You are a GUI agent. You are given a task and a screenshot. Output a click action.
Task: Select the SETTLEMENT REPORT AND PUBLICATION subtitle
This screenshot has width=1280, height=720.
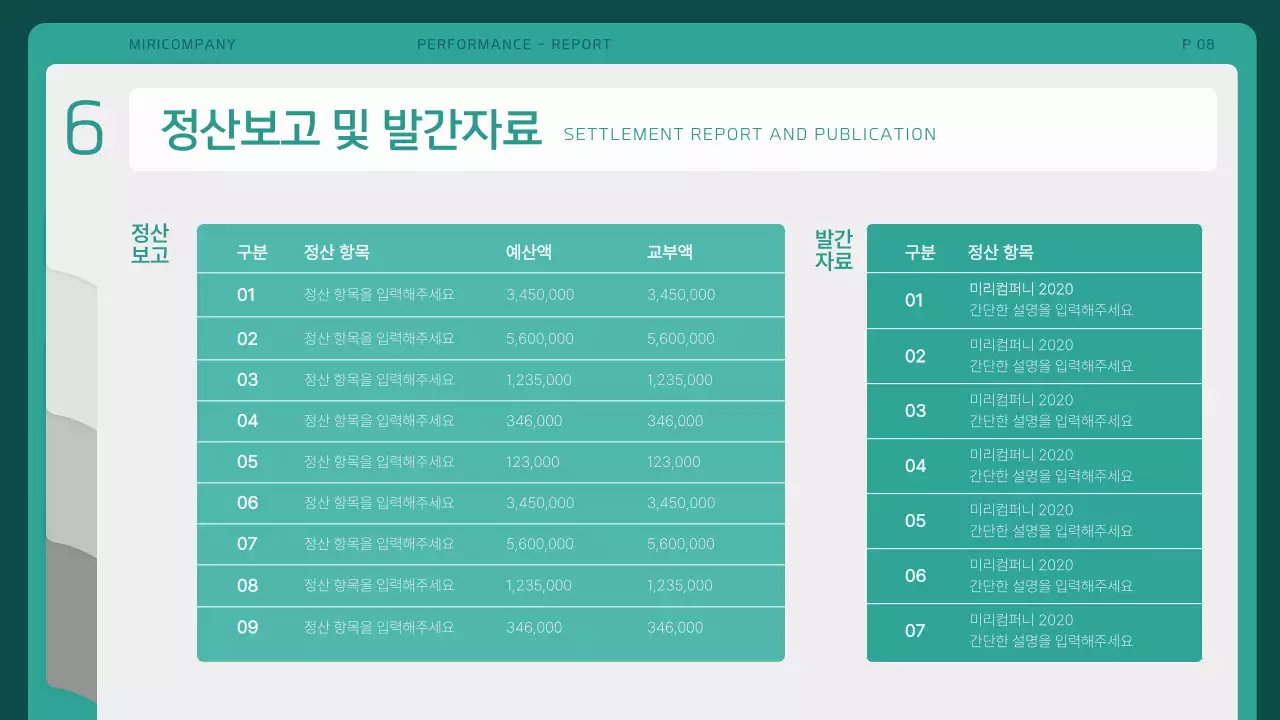point(750,134)
